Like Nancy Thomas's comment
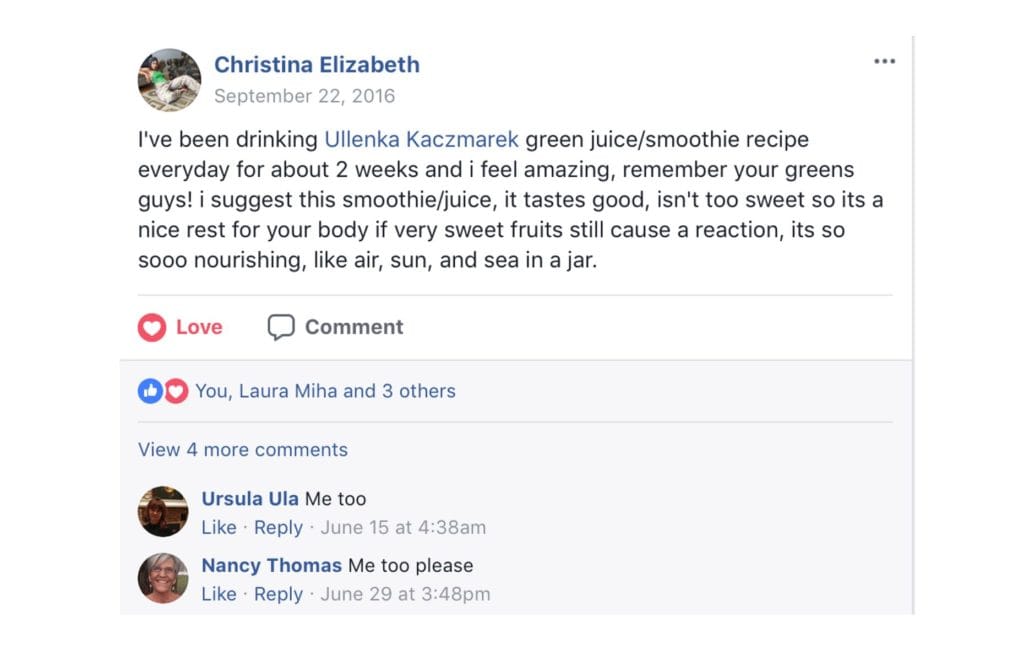The image size is (1024, 661). click(219, 594)
